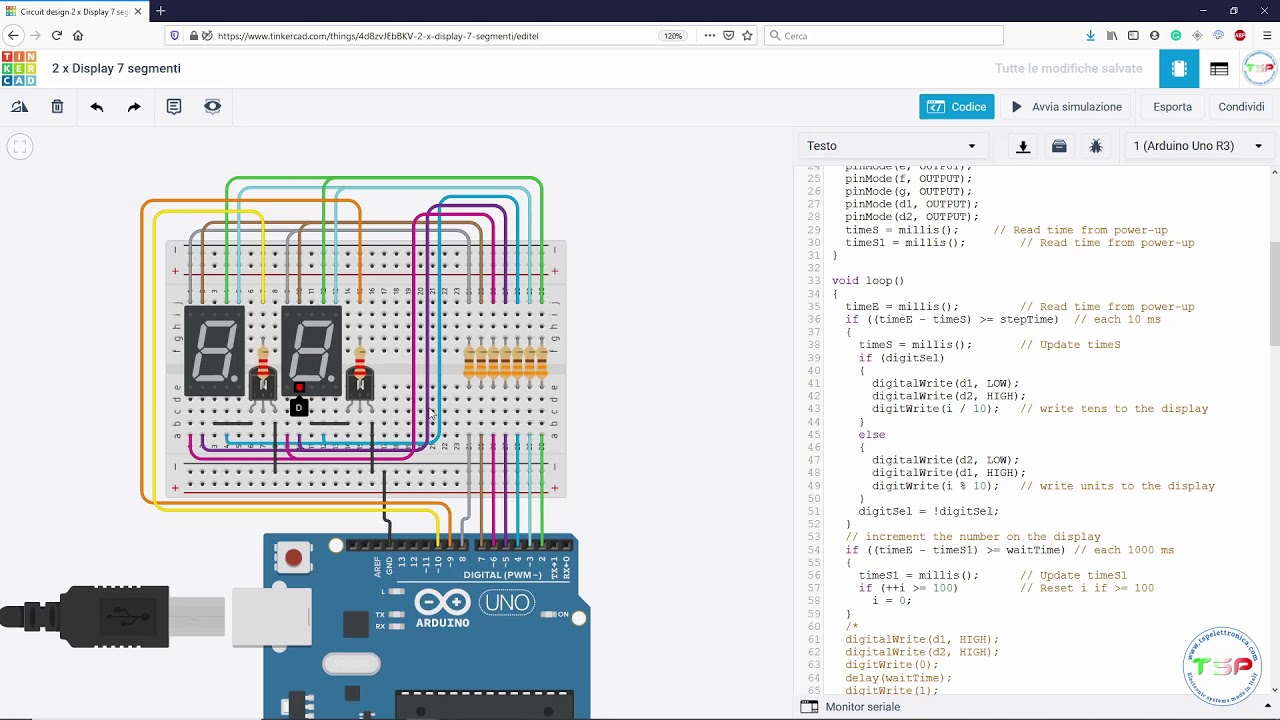Select the right 7-segment display
The image size is (1280, 720).
click(311, 350)
